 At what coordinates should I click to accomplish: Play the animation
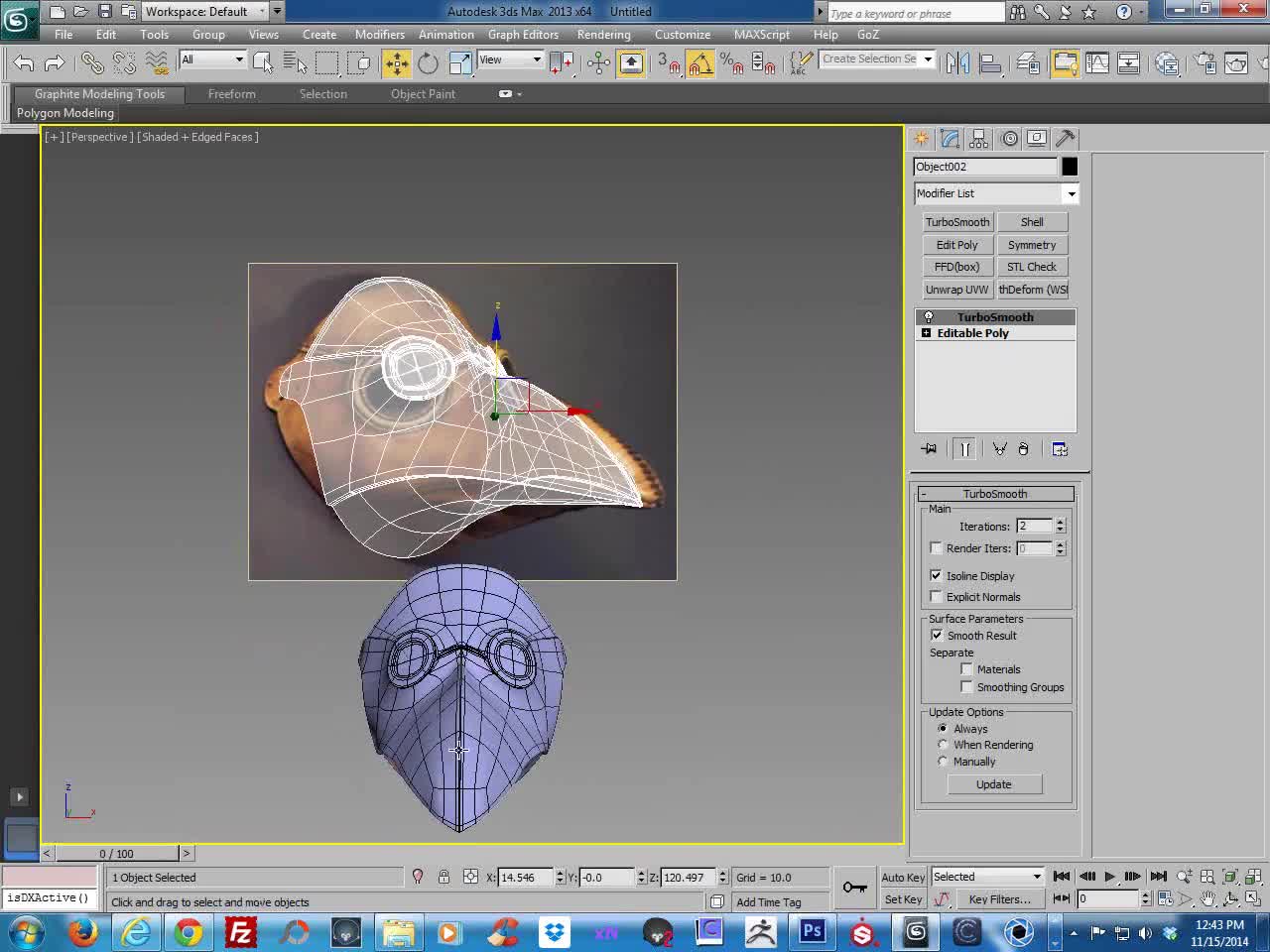1110,877
